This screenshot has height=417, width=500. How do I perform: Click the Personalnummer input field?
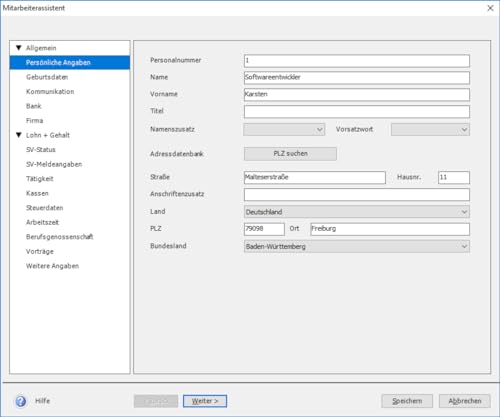[x=357, y=61]
